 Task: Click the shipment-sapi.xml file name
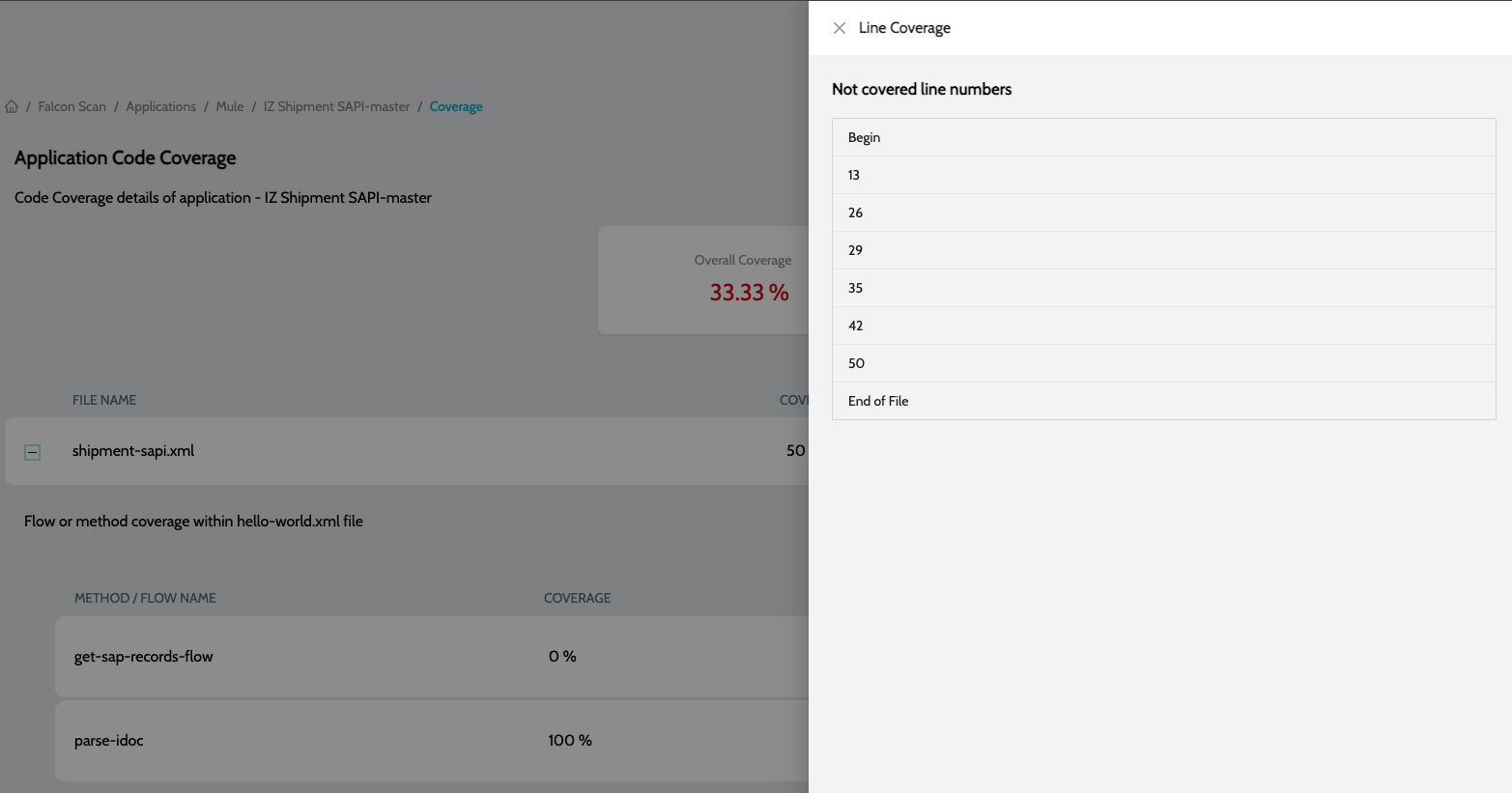pyautogui.click(x=133, y=451)
